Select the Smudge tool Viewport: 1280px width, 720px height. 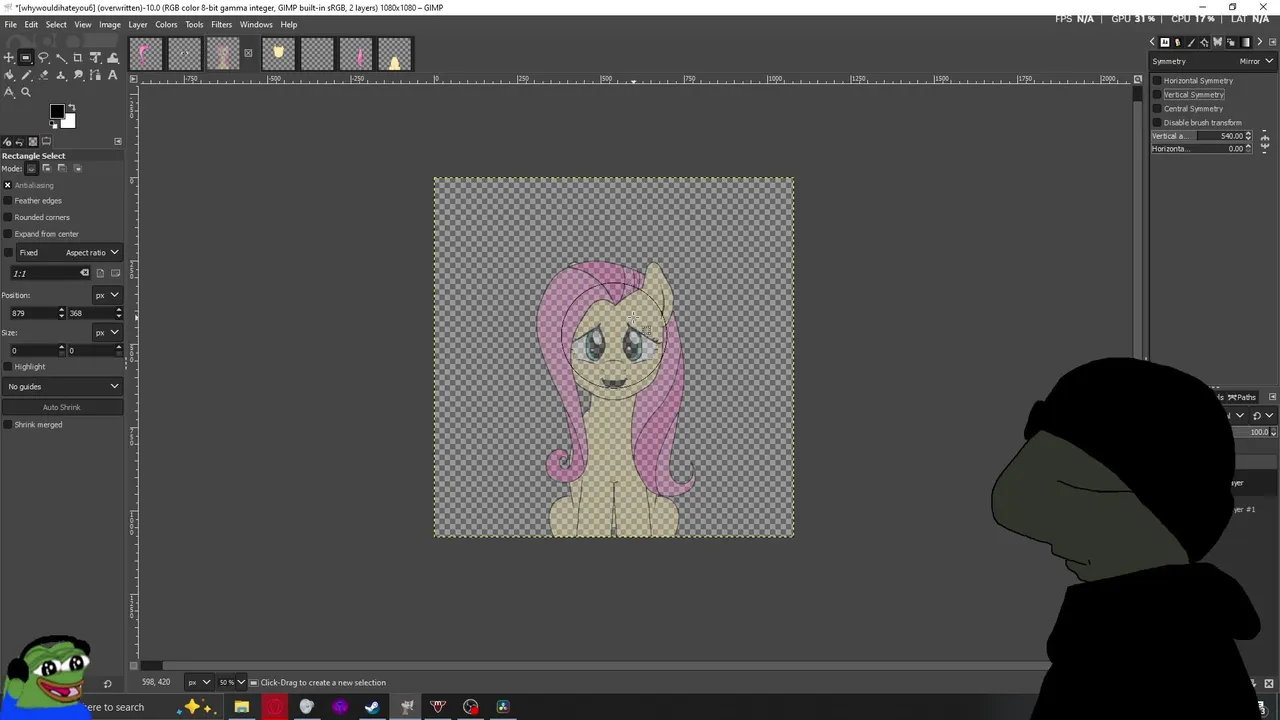pyautogui.click(x=78, y=75)
